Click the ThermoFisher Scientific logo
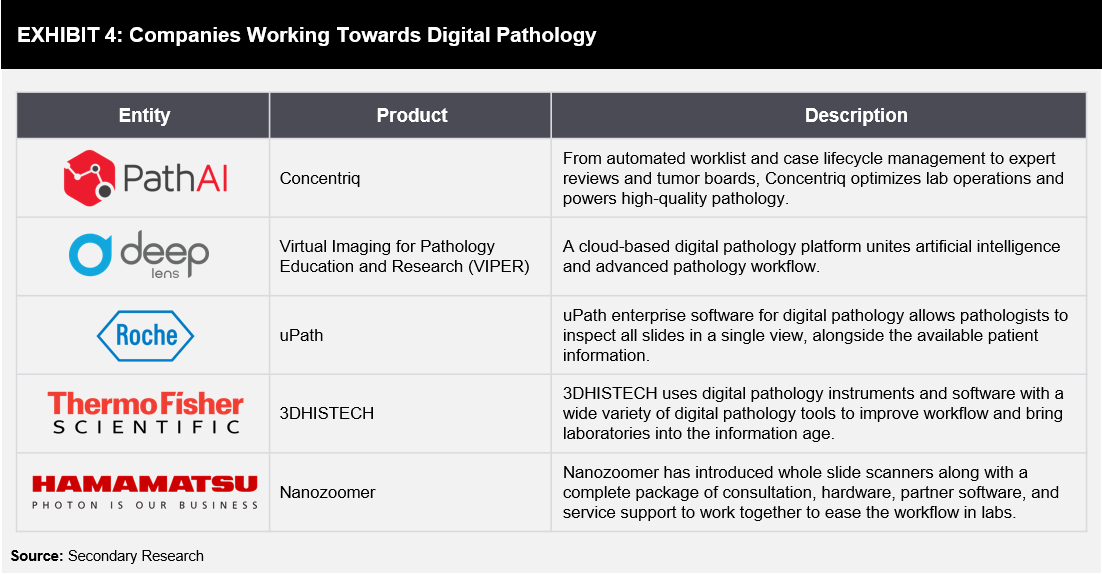 (145, 413)
